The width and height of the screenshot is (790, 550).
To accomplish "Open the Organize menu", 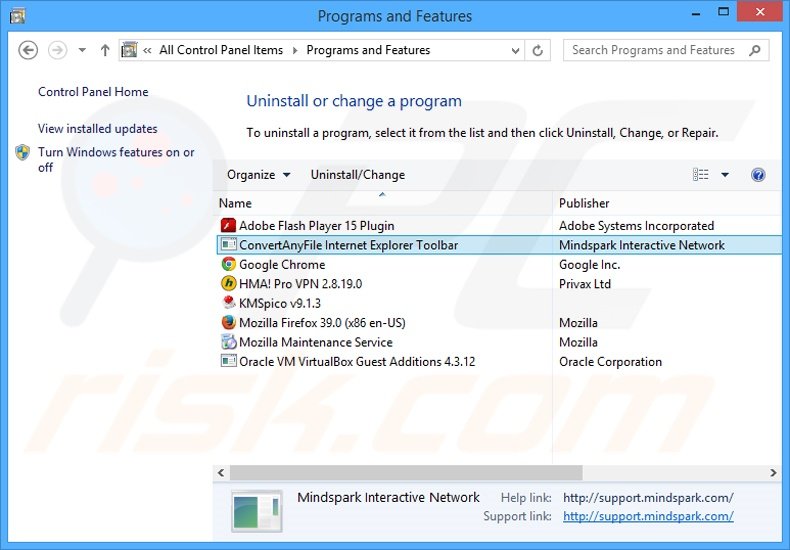I will click(x=258, y=175).
